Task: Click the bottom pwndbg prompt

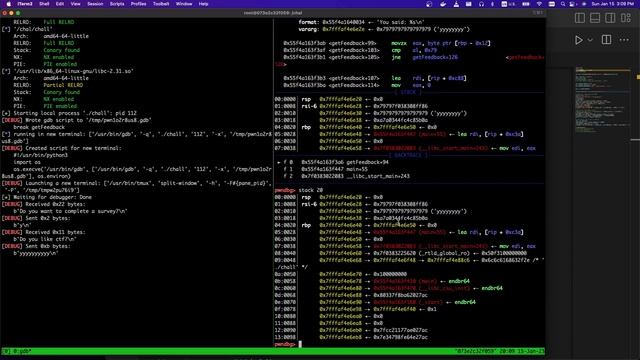Action: pyautogui.click(x=285, y=344)
